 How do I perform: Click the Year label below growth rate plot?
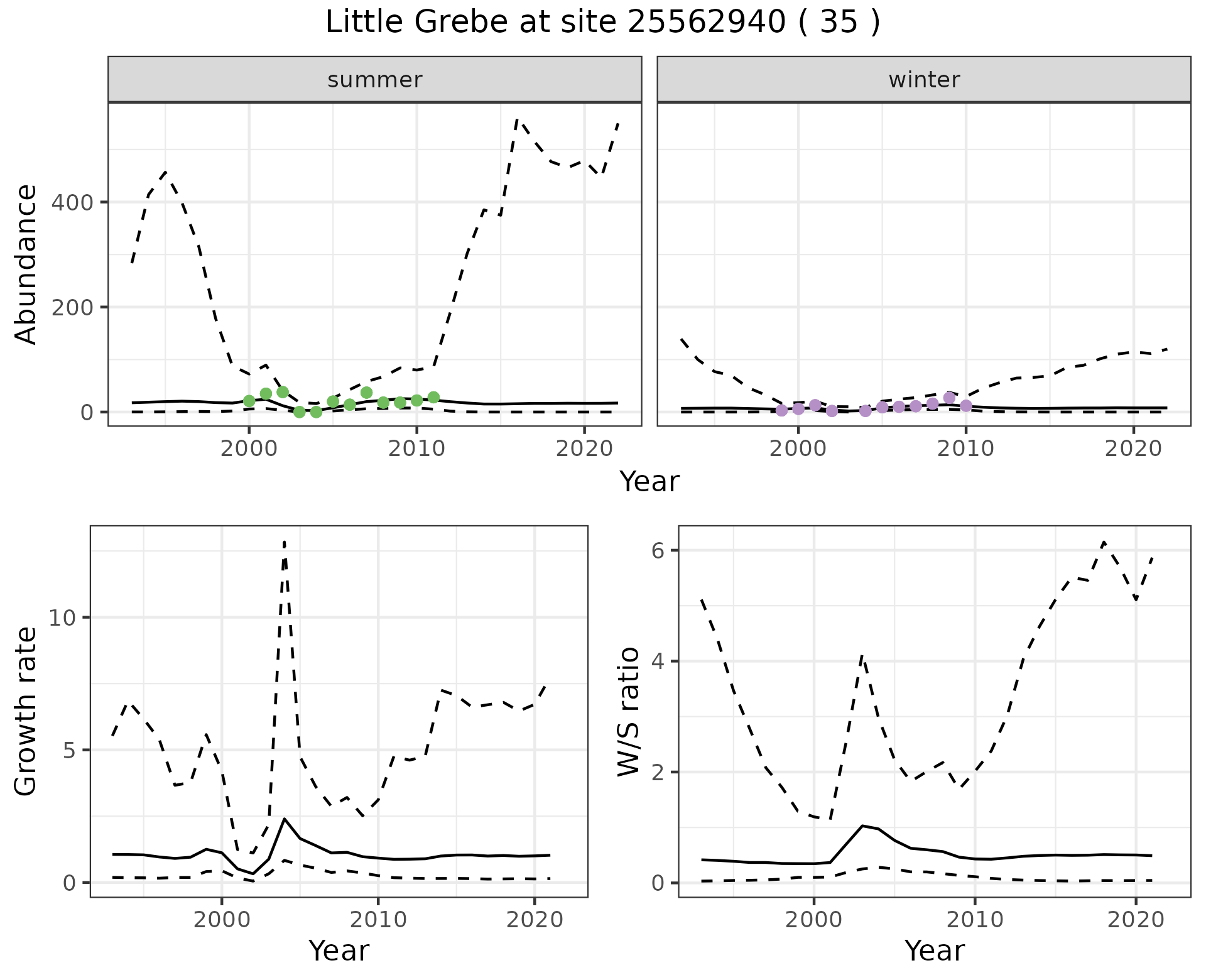(339, 951)
